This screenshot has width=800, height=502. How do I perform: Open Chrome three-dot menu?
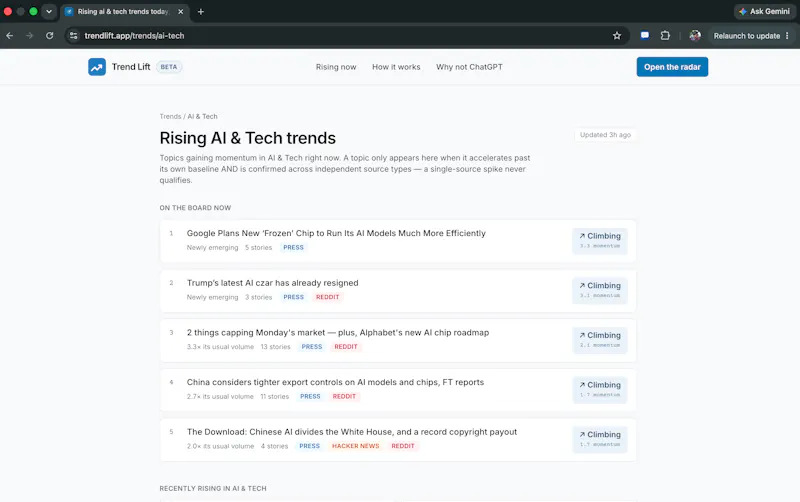(787, 36)
